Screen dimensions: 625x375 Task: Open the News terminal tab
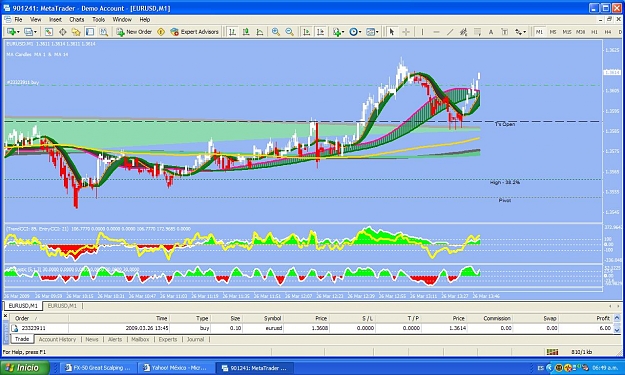[92, 340]
